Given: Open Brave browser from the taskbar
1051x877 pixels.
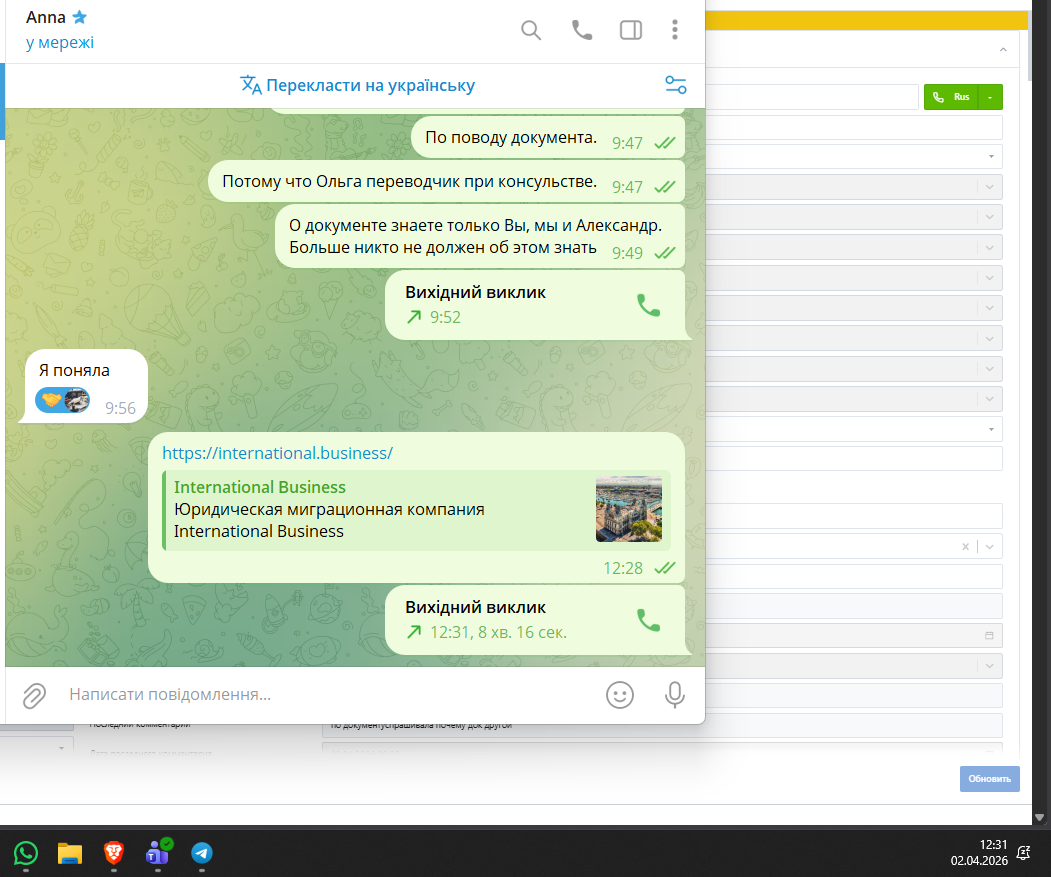Looking at the screenshot, I should [114, 854].
